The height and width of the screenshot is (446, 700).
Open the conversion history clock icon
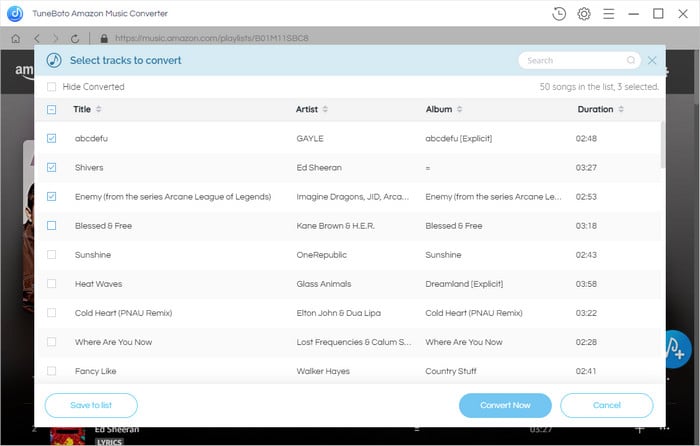tap(558, 14)
